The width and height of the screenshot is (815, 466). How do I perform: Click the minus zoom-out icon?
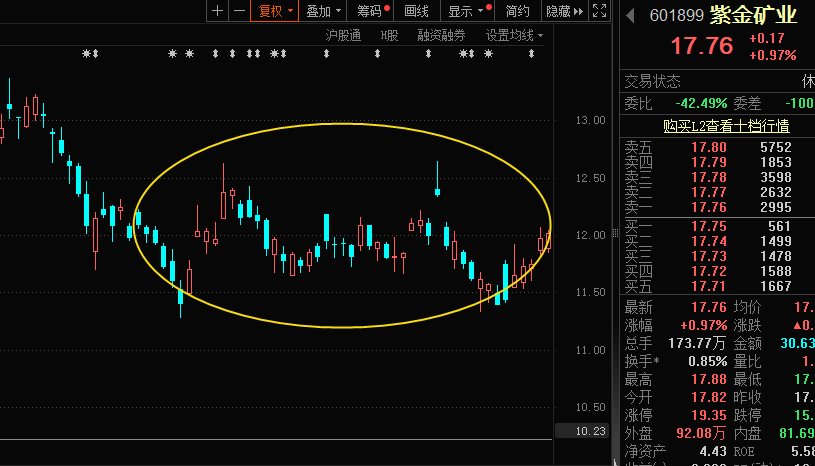pyautogui.click(x=238, y=11)
